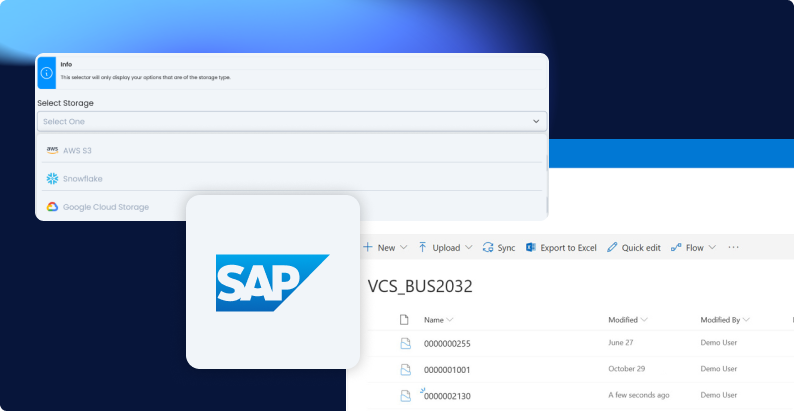Click the Quick edit pencil icon
794x411 pixels.
click(x=612, y=247)
